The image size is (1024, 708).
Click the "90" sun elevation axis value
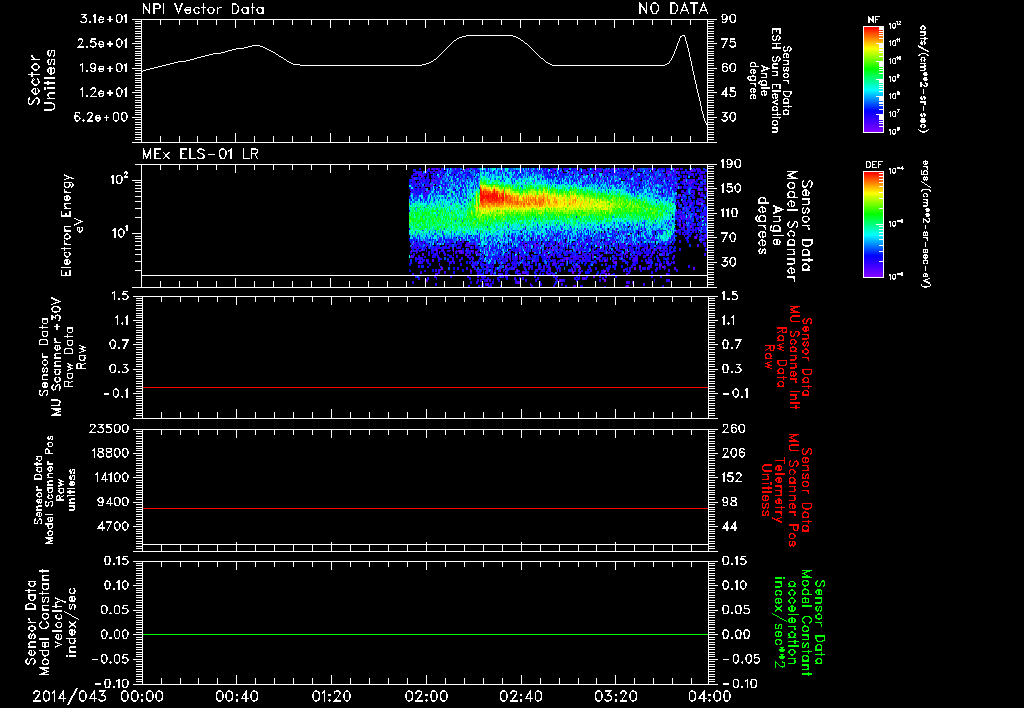[x=729, y=19]
